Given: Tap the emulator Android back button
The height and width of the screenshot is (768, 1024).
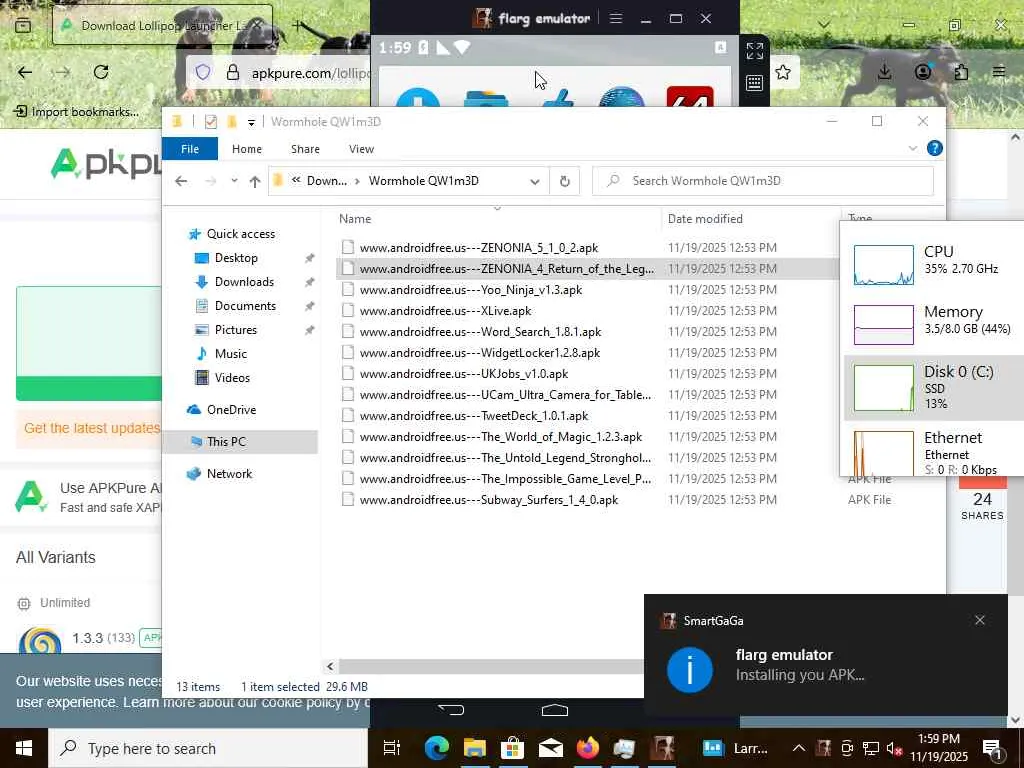Looking at the screenshot, I should (x=451, y=710).
